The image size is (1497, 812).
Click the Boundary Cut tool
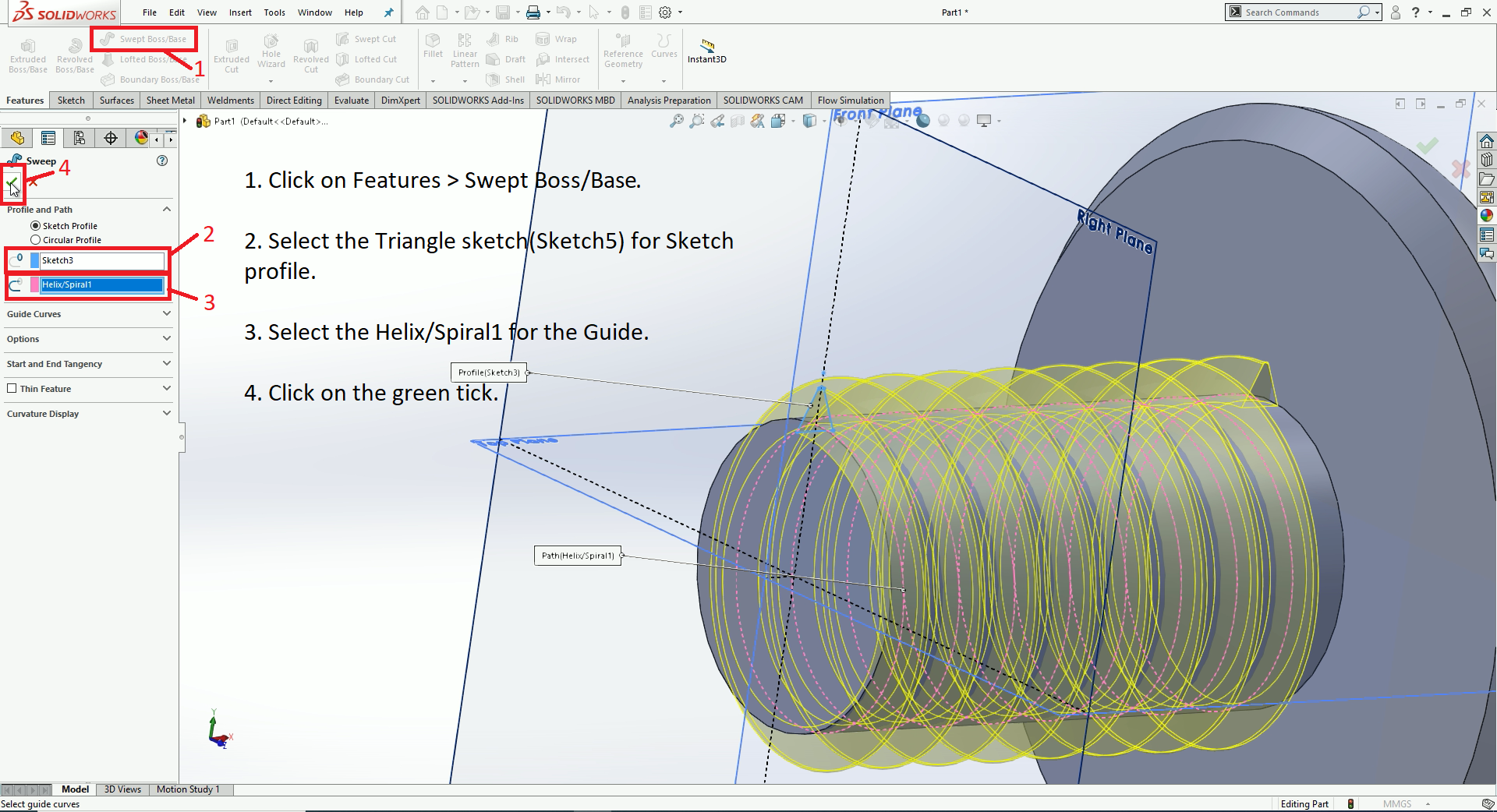coord(373,79)
